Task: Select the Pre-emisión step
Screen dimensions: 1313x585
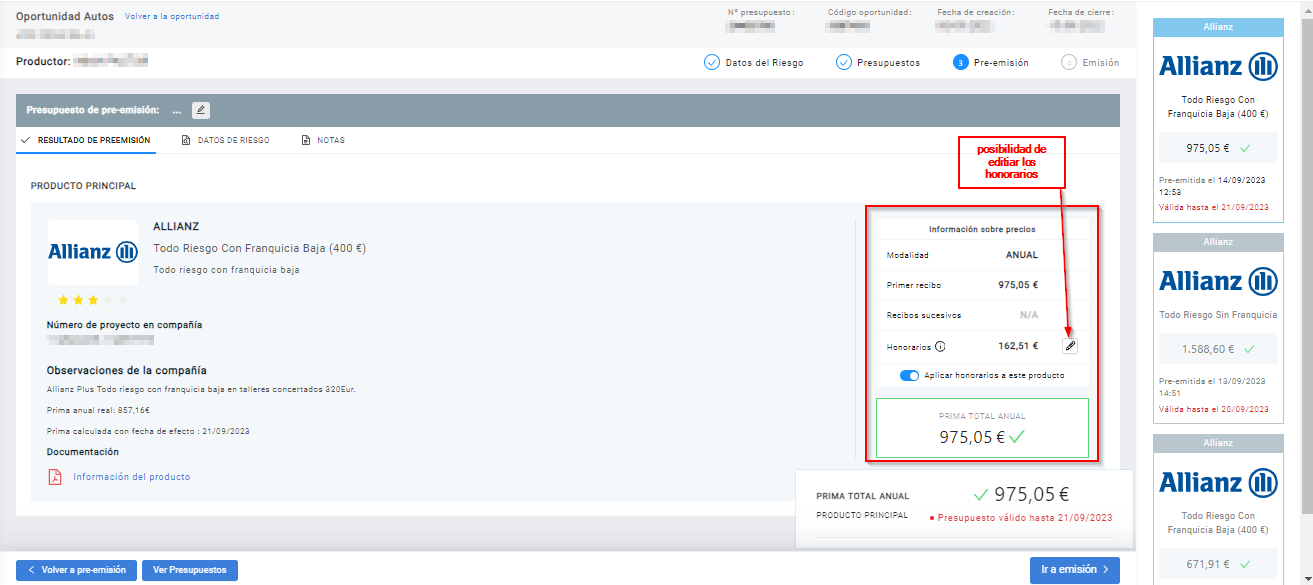Action: click(991, 62)
